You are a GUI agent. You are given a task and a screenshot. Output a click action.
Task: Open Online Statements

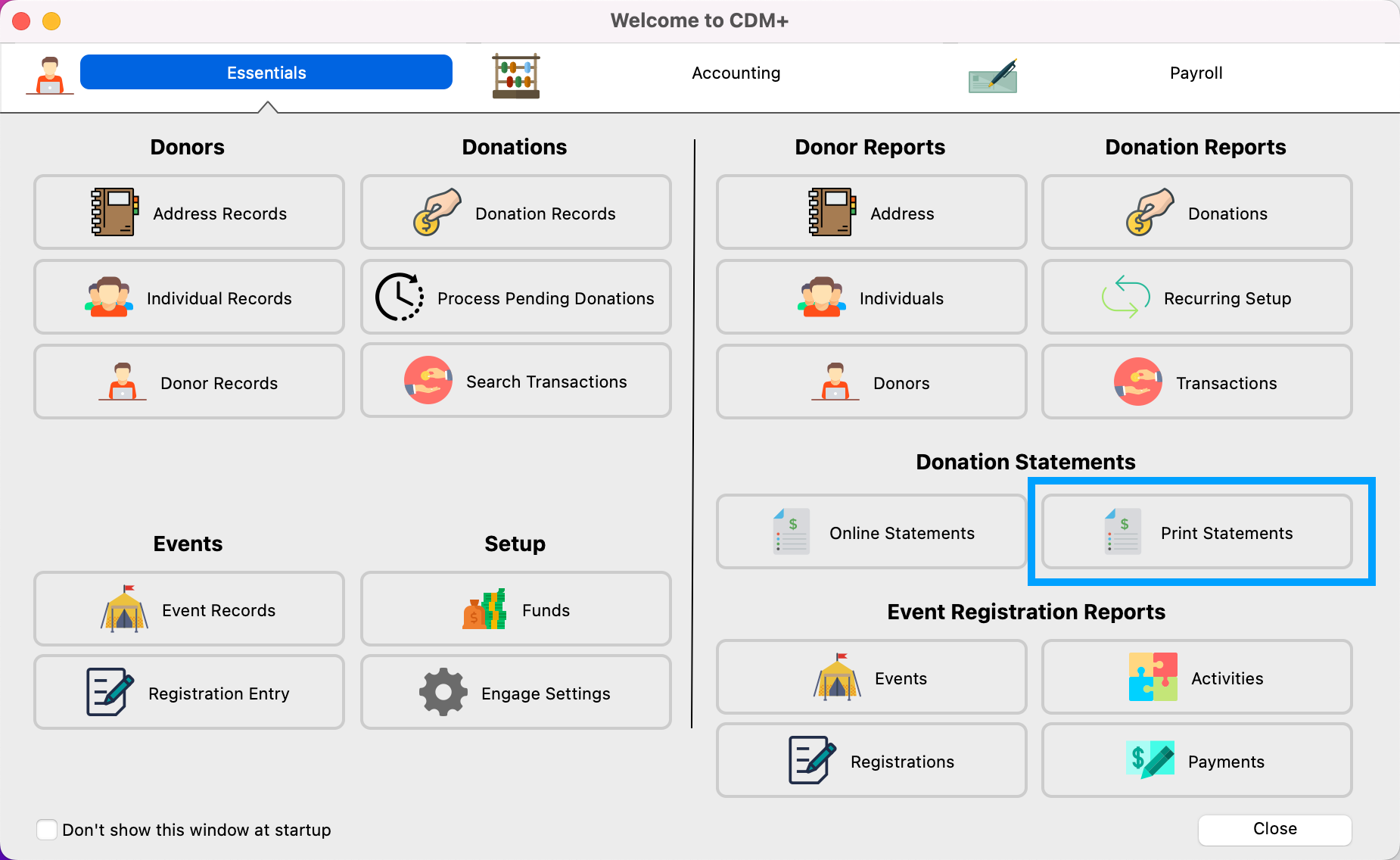(871, 532)
